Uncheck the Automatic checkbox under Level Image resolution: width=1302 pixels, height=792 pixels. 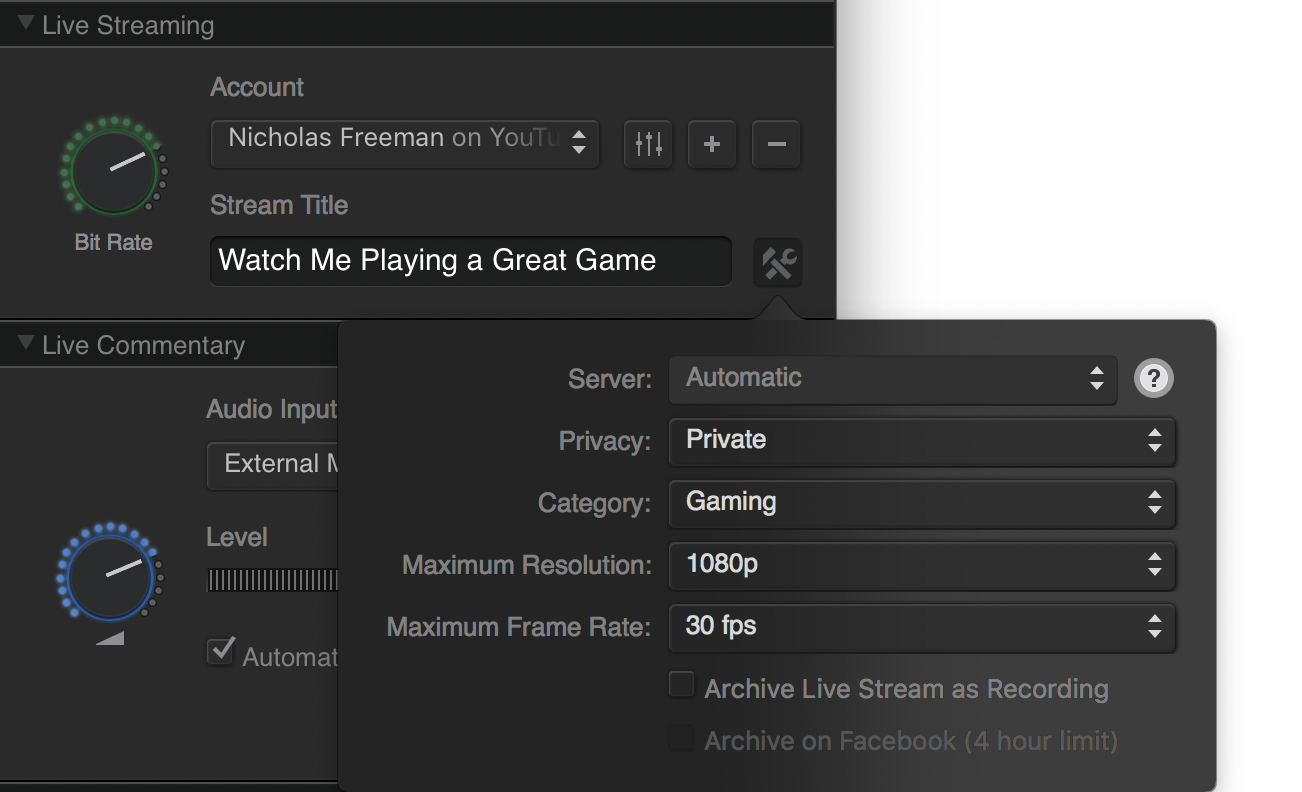220,652
